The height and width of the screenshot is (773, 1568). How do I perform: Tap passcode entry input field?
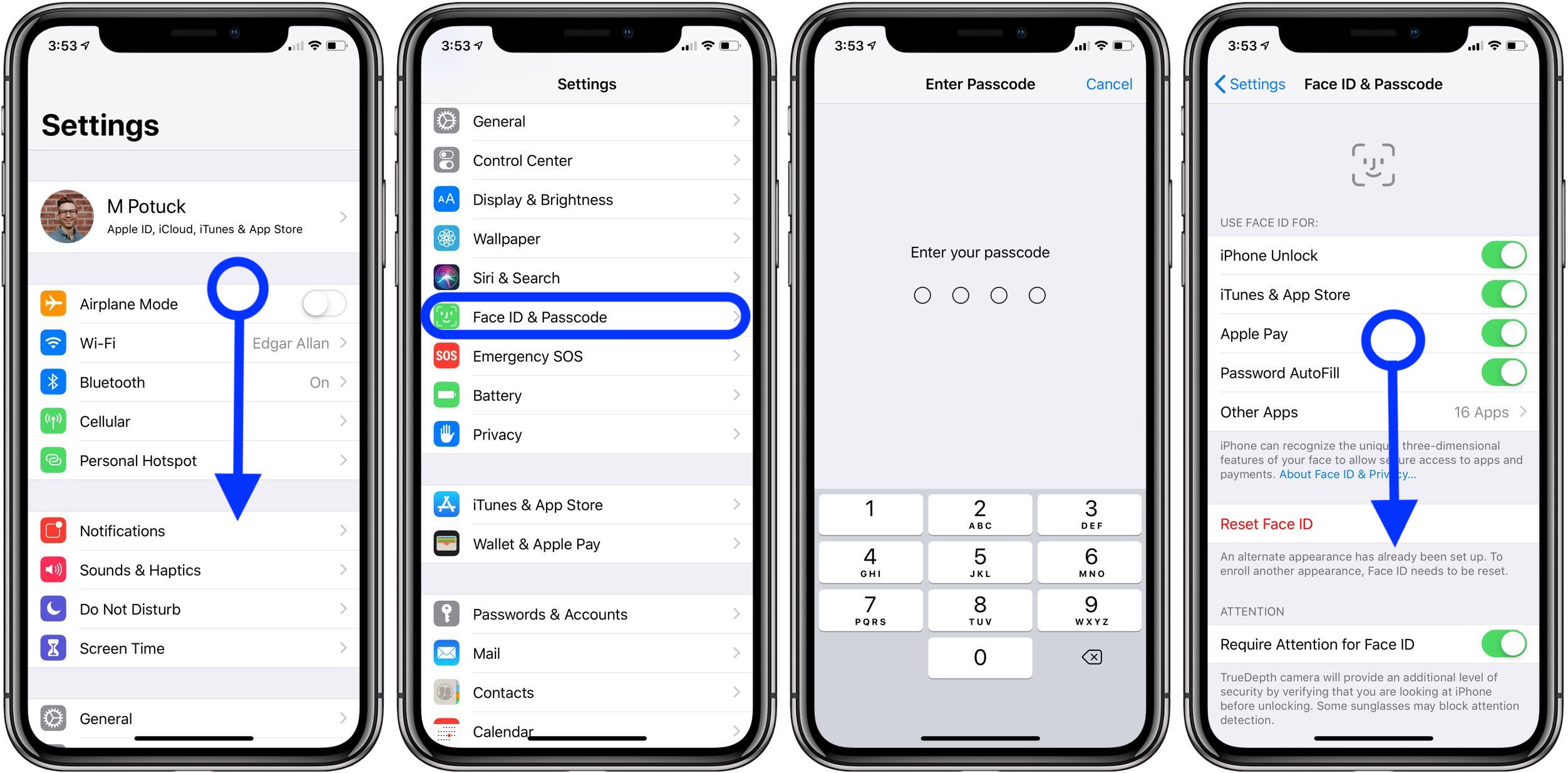coord(979,295)
